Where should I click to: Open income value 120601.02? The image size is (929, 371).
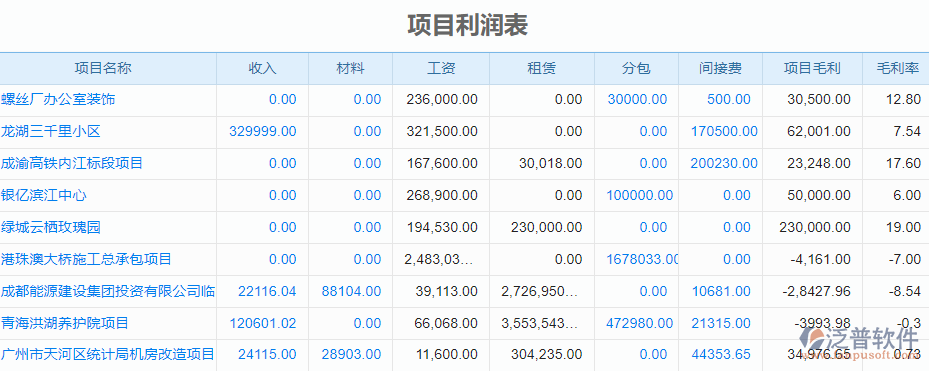pyautogui.click(x=262, y=324)
